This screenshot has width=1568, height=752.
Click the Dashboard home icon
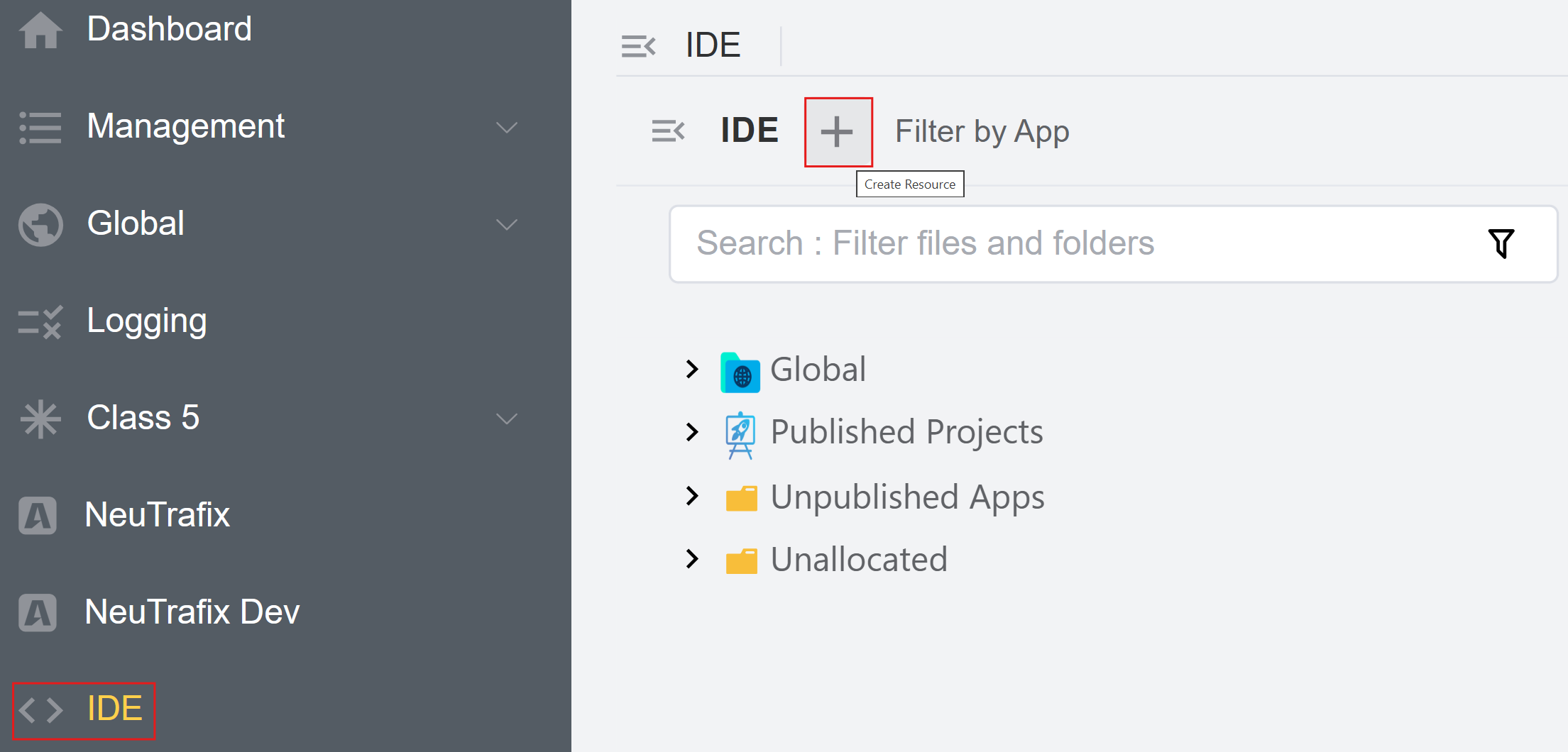[x=40, y=31]
